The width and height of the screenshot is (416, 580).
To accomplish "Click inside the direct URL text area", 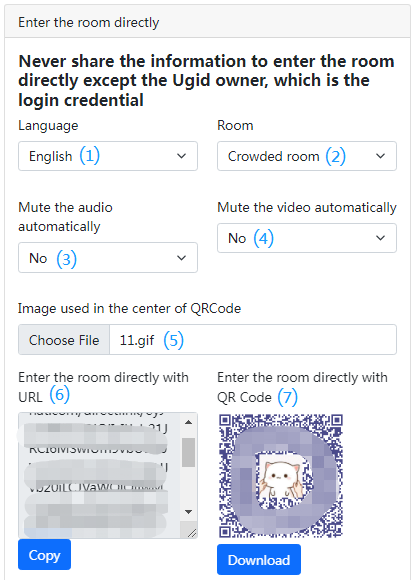I will click(100, 475).
